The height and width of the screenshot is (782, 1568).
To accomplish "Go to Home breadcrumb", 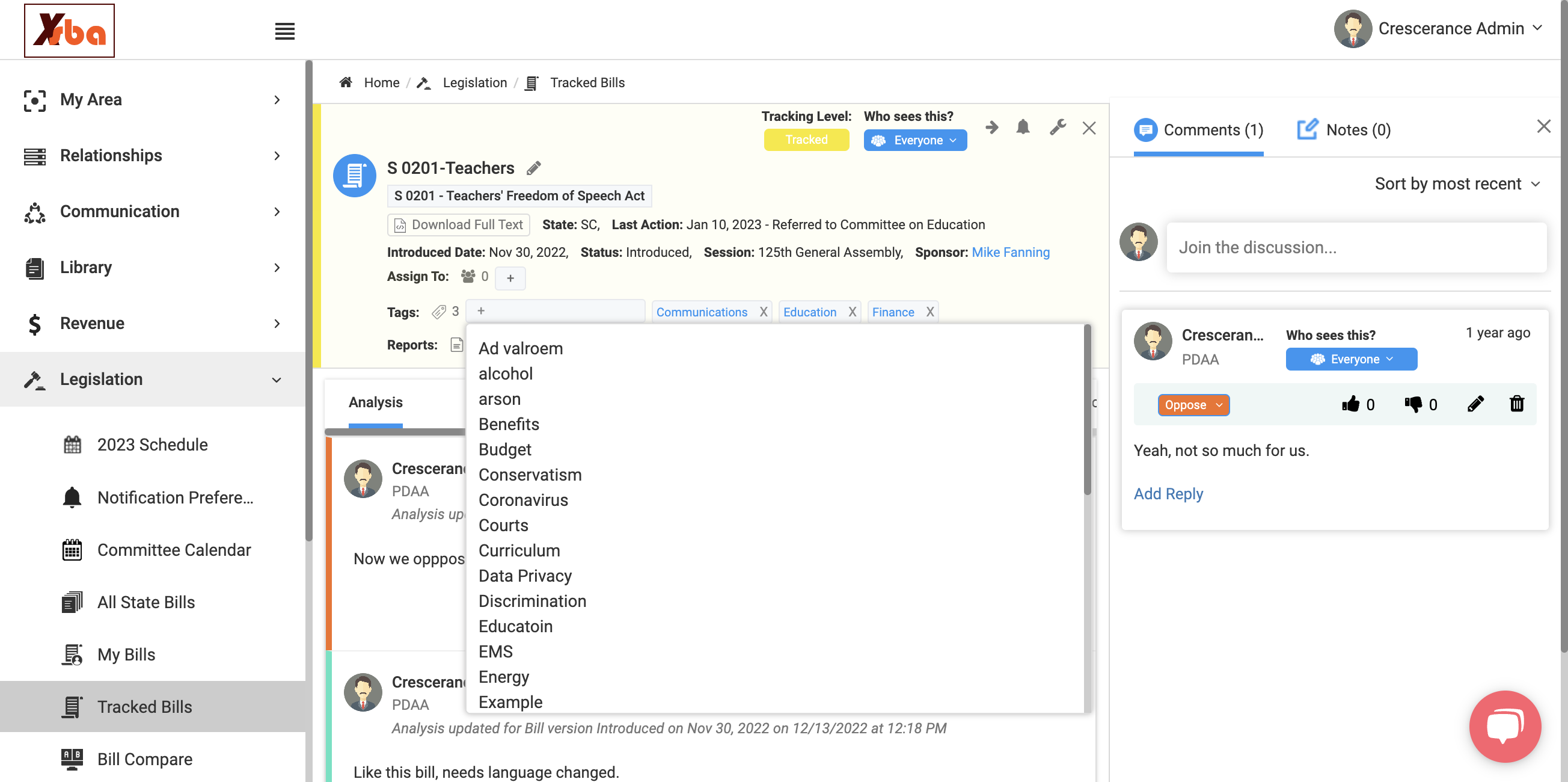I will point(381,82).
